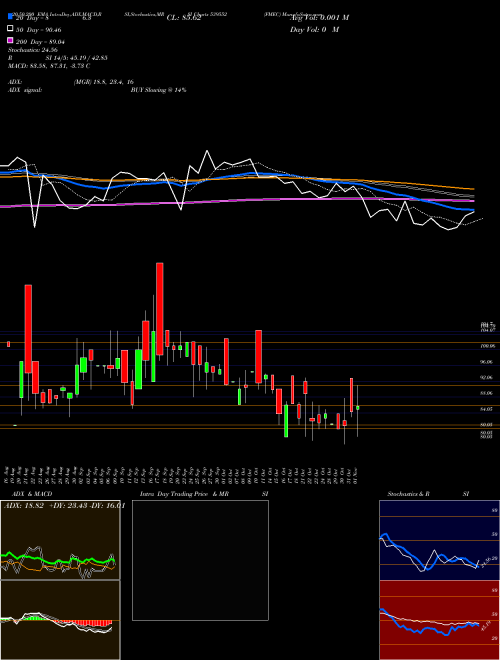The height and width of the screenshot is (660, 500).
Task: Click the 'Day Vol: 0 M' text
Action: (x=314, y=29)
